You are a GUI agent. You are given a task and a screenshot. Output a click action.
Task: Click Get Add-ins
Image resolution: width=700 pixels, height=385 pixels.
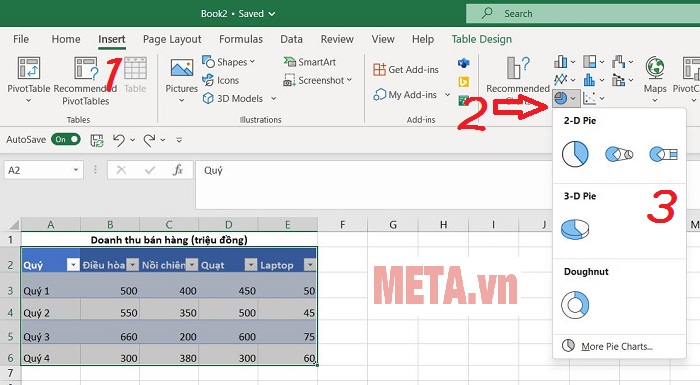coord(406,70)
